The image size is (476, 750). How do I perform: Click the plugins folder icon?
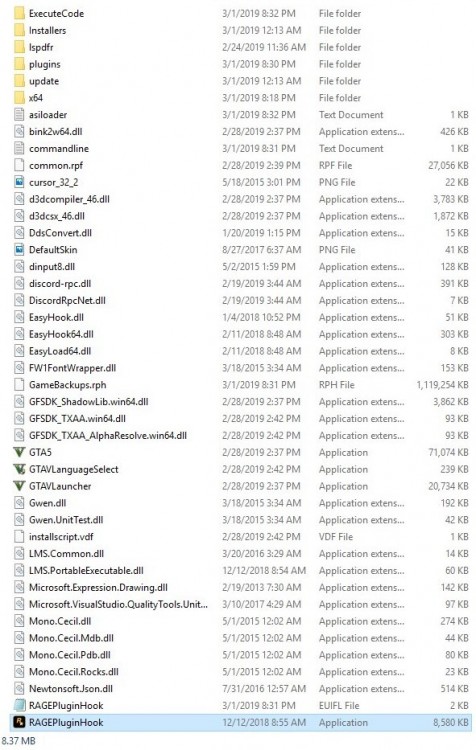(x=19, y=64)
